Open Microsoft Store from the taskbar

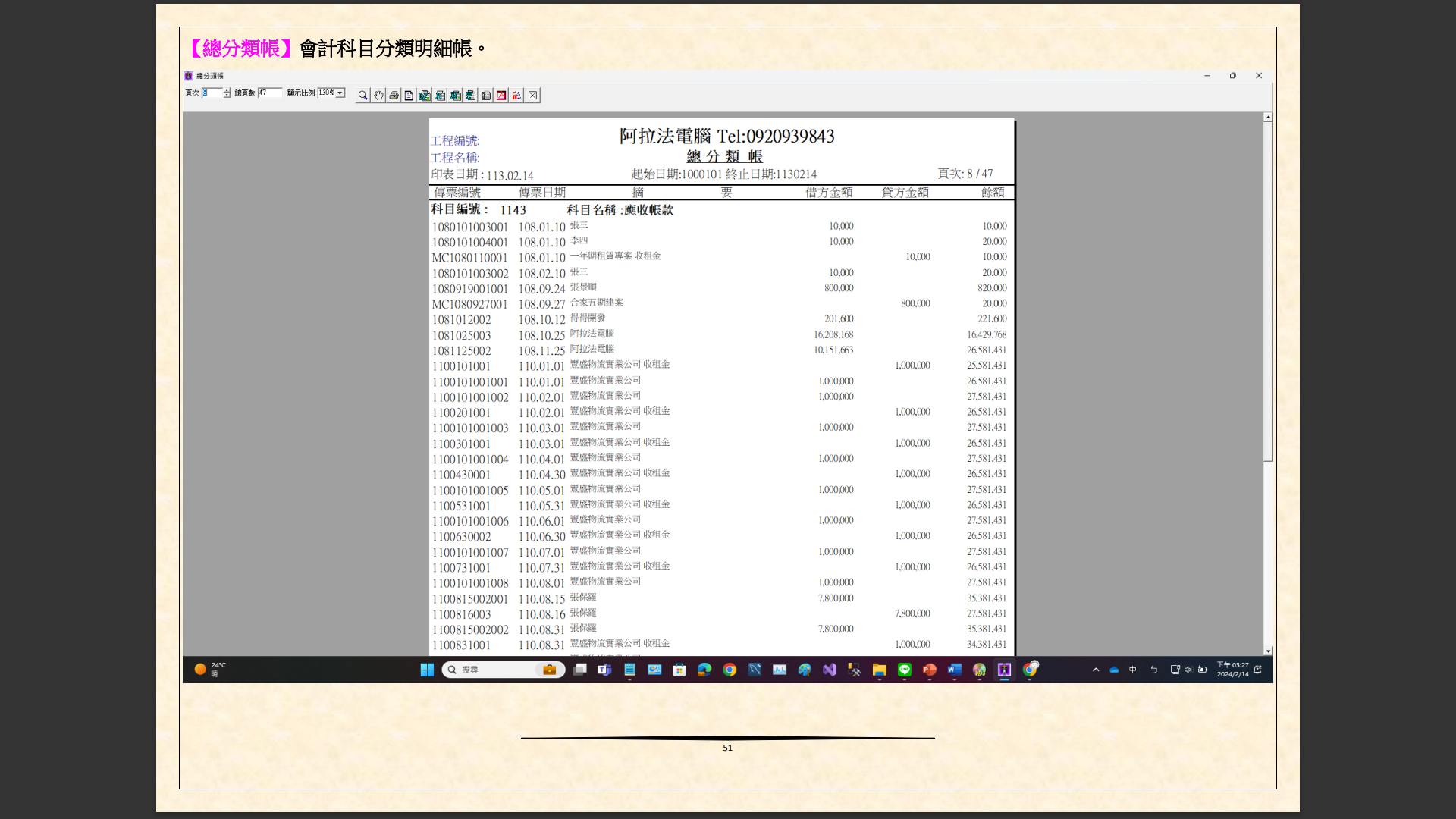[679, 670]
